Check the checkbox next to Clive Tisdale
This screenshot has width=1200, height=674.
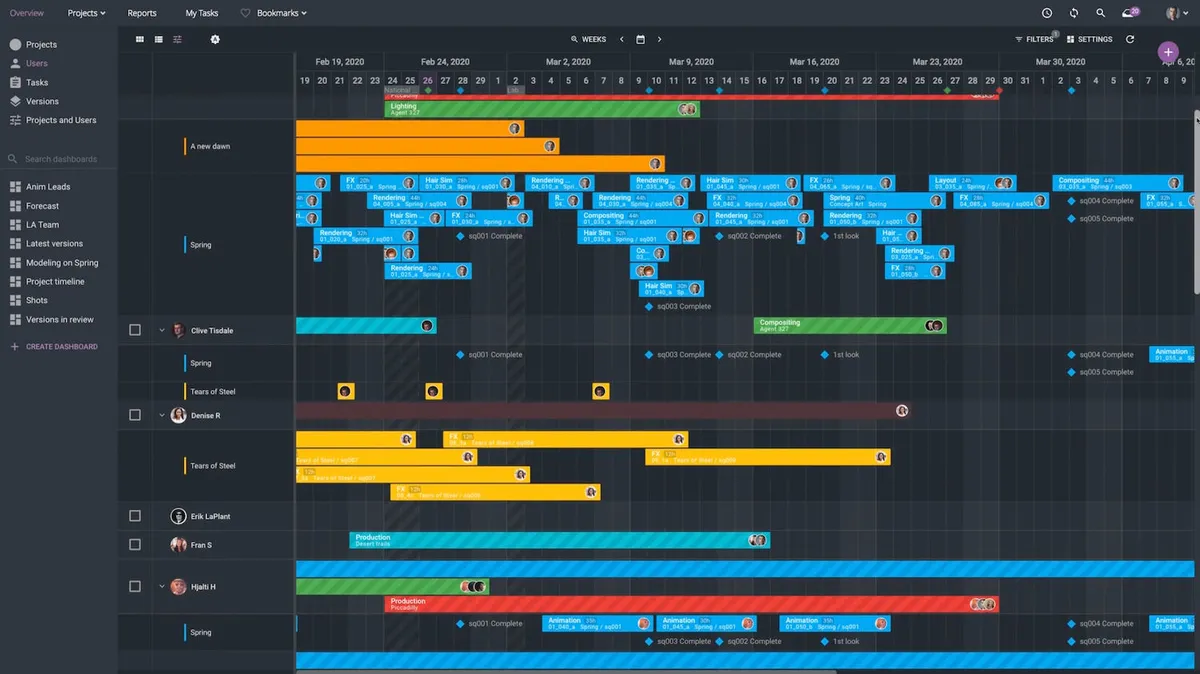pyautogui.click(x=135, y=328)
